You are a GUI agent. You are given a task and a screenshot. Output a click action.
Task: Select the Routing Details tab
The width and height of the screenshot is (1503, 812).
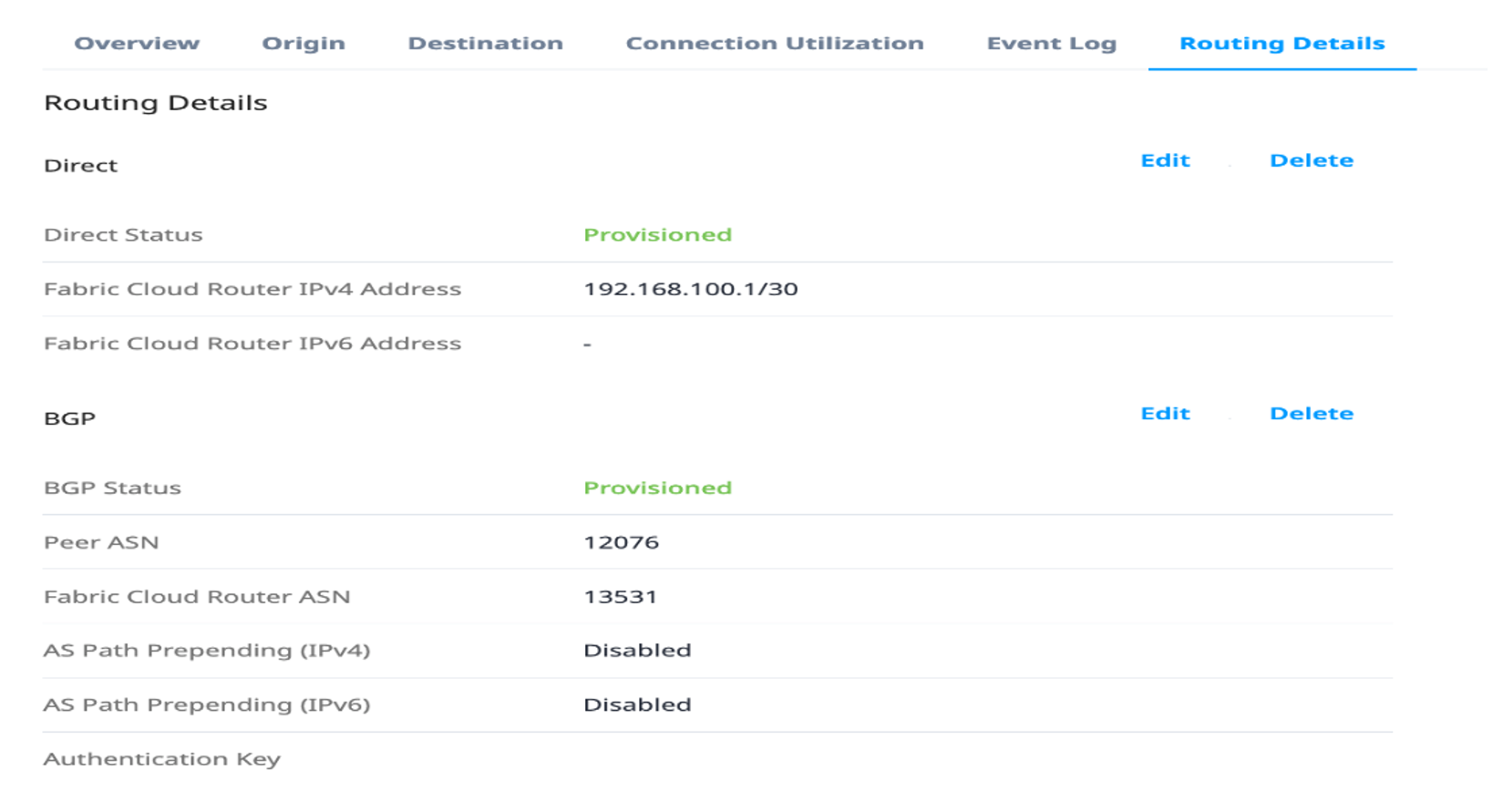coord(1282,43)
